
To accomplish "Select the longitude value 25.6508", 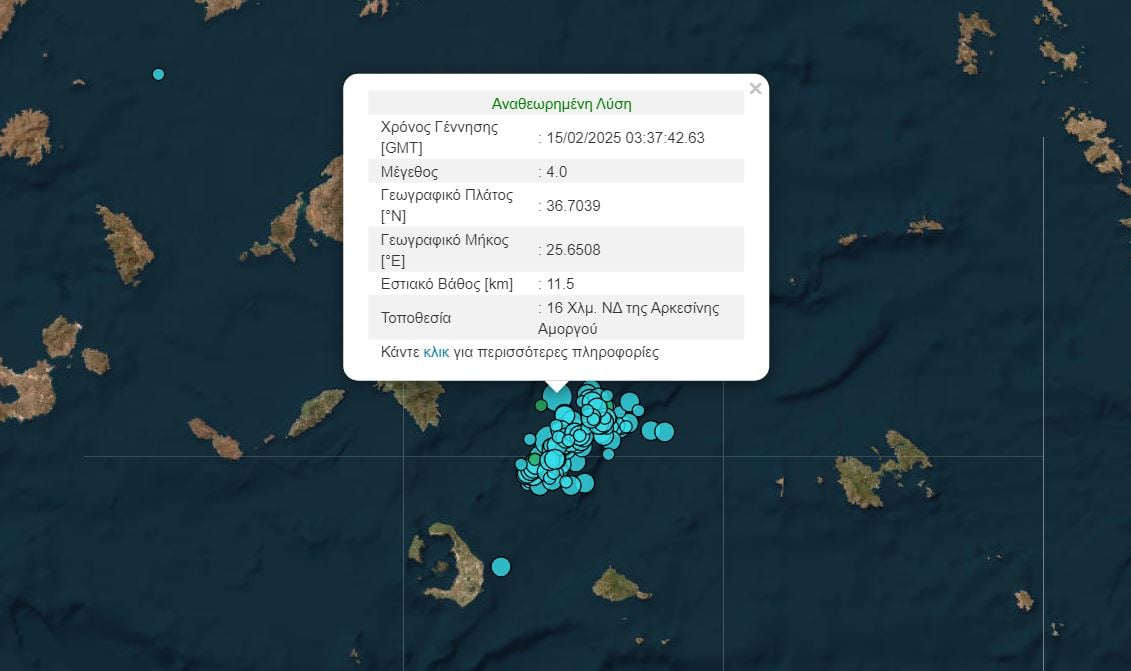I will (571, 250).
